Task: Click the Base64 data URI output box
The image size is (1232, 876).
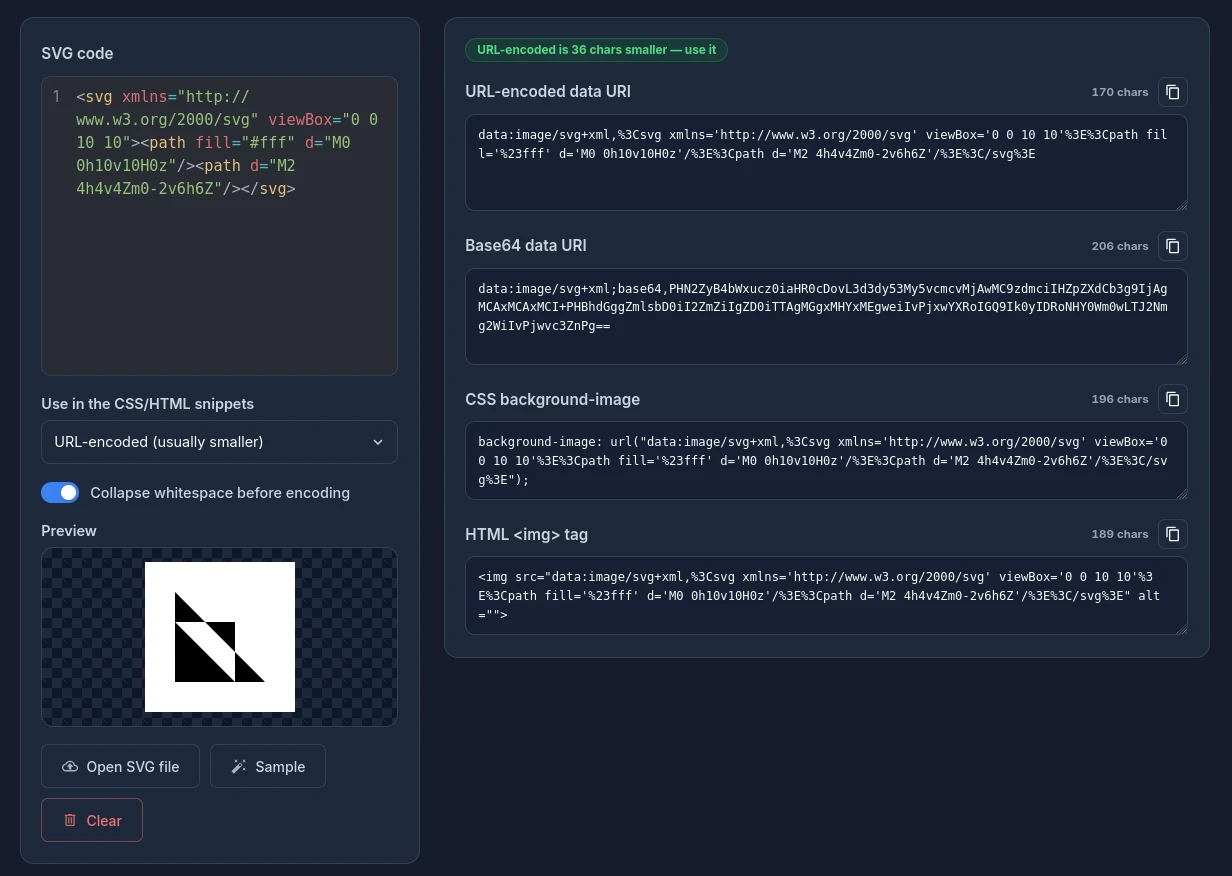Action: tap(826, 317)
